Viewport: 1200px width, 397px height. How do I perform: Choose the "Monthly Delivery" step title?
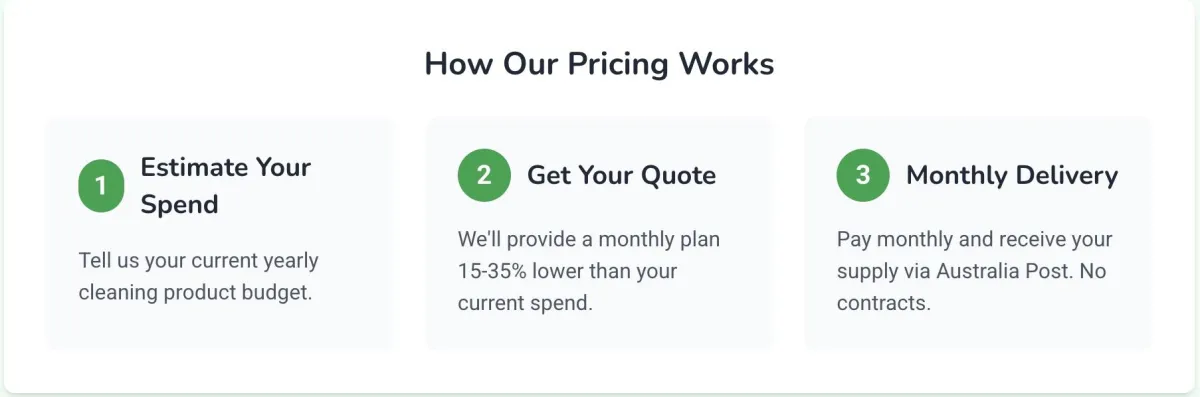click(x=1011, y=175)
